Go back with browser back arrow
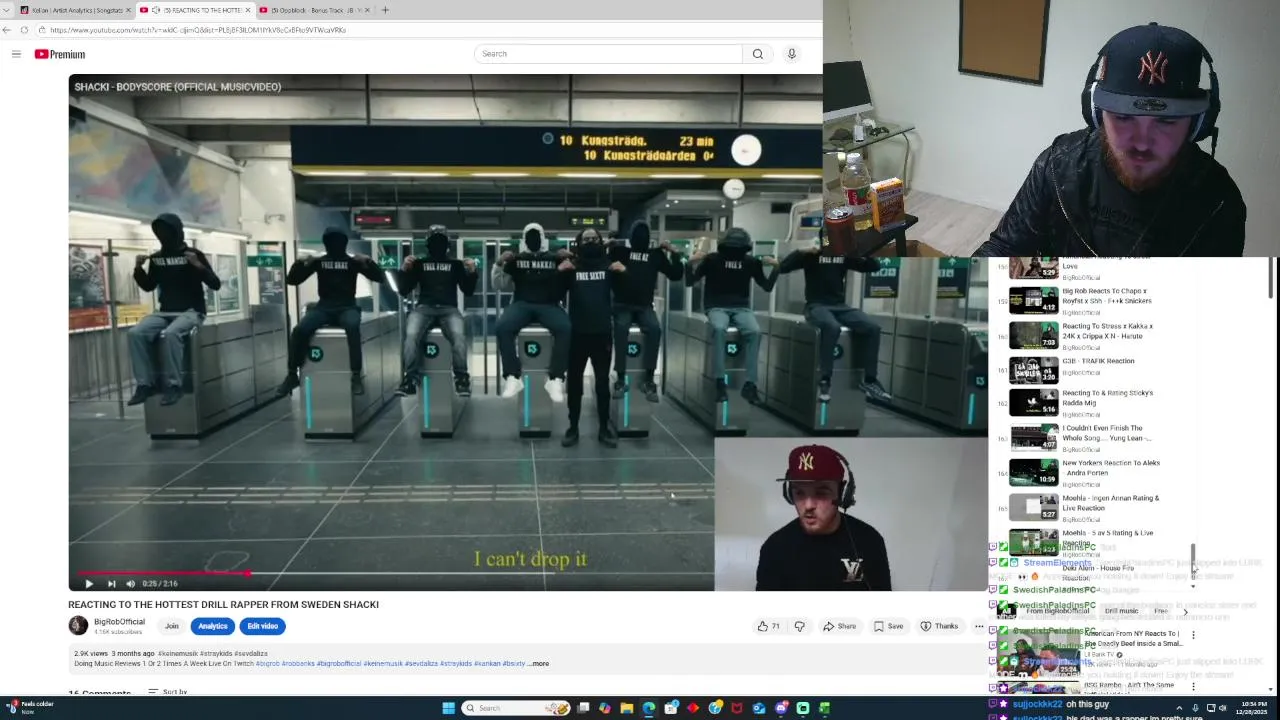1280x720 pixels. [x=7, y=30]
